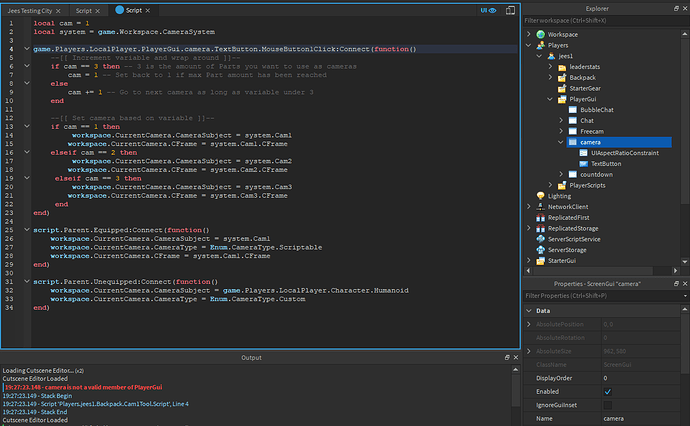
Task: Click the Players service icon
Action: point(540,45)
